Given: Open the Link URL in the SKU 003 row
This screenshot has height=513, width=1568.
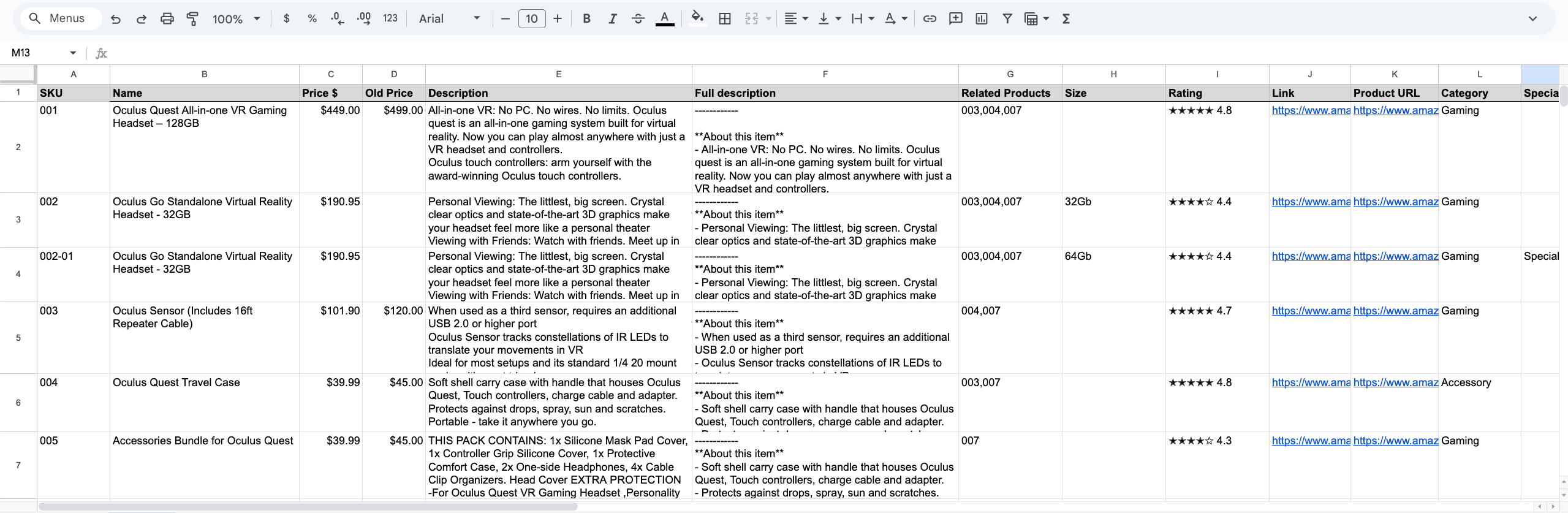Looking at the screenshot, I should tap(1311, 311).
